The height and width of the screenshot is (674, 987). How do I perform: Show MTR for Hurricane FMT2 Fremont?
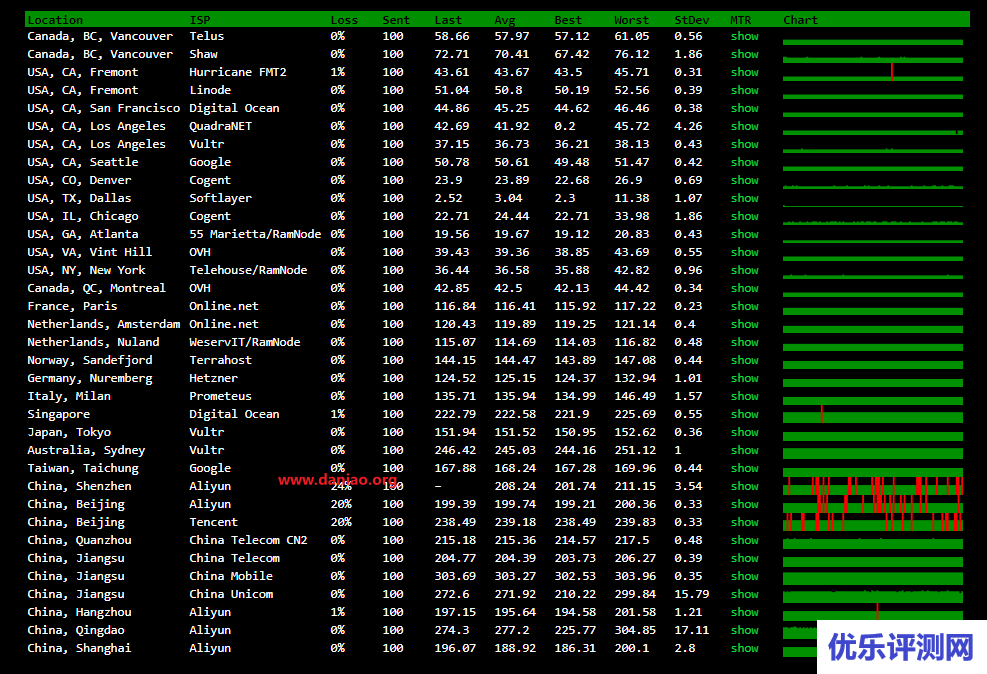(744, 72)
